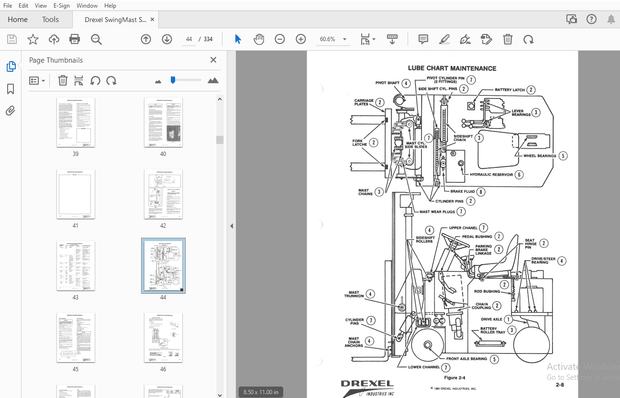Close the Page Thumbnails panel
This screenshot has width=620, height=398.
point(213,60)
